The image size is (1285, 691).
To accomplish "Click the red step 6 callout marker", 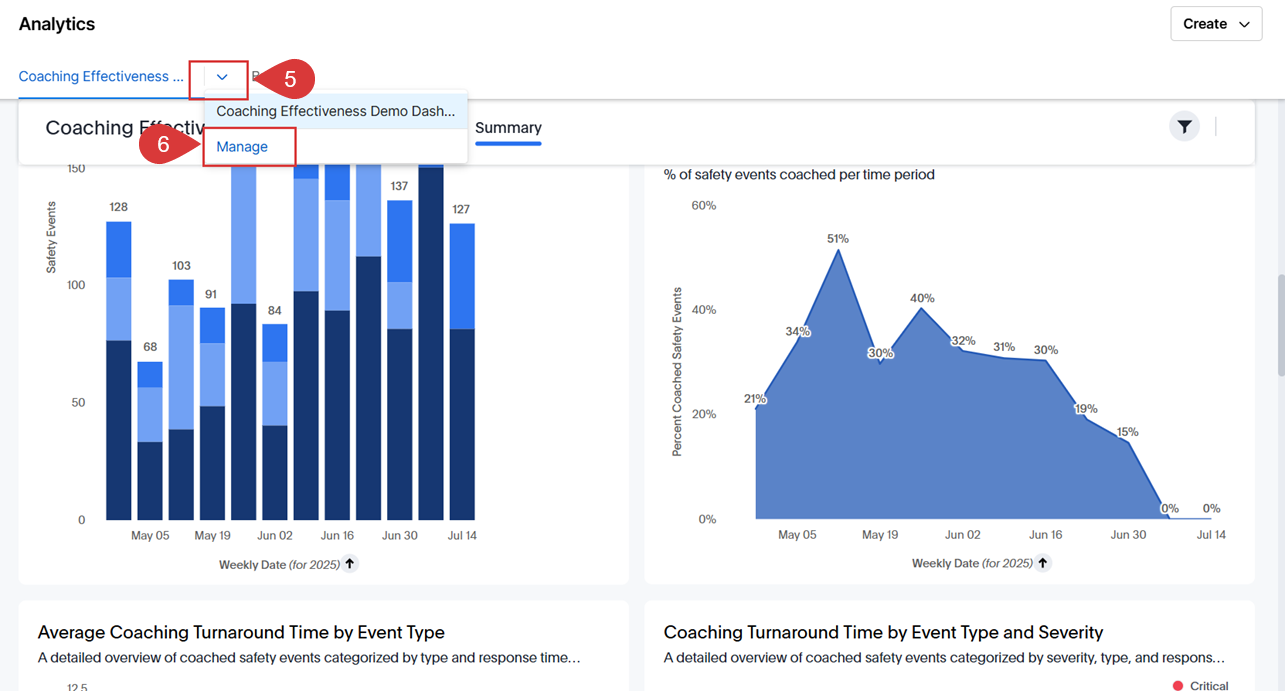I will pos(166,146).
